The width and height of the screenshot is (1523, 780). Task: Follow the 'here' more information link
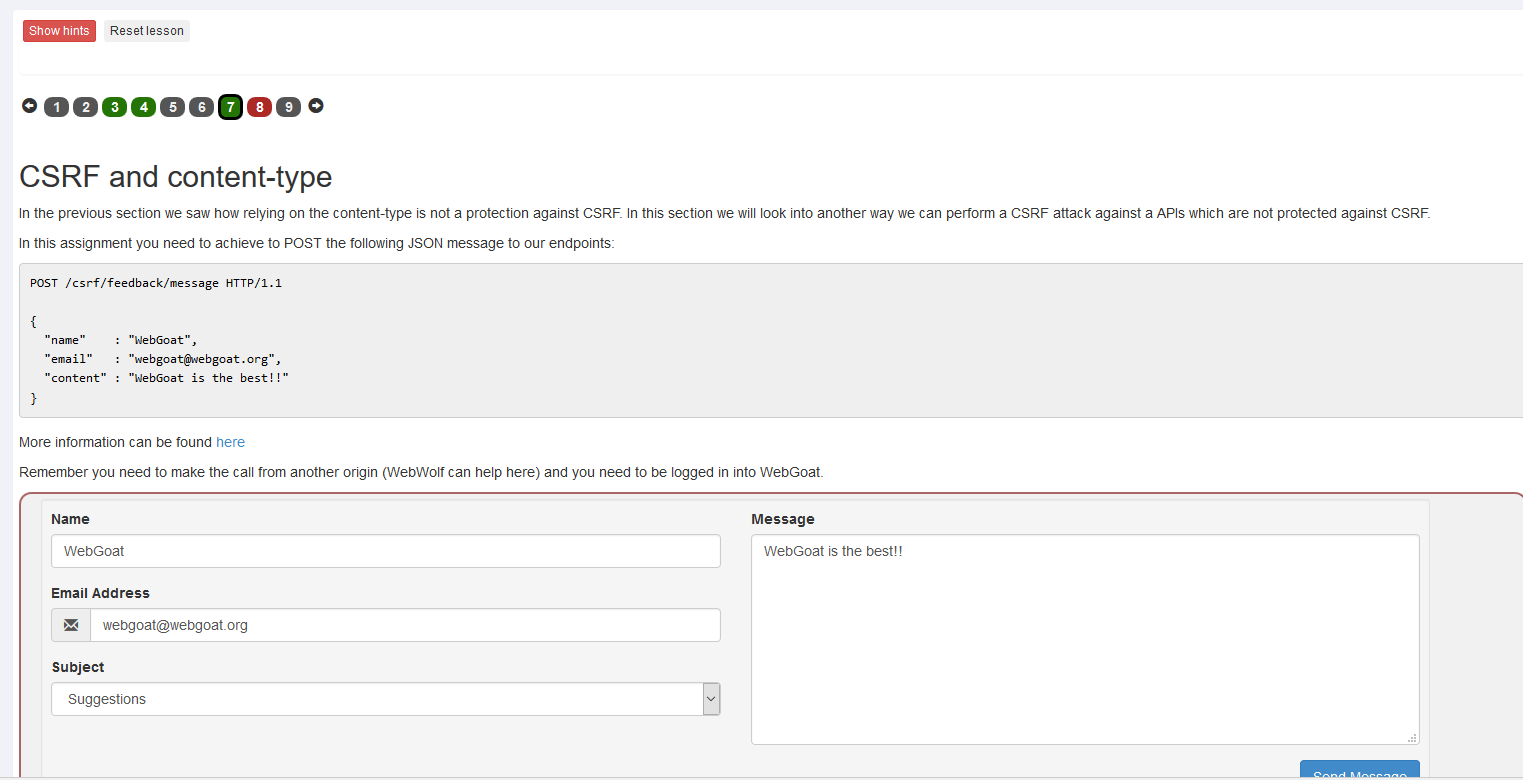click(x=230, y=442)
